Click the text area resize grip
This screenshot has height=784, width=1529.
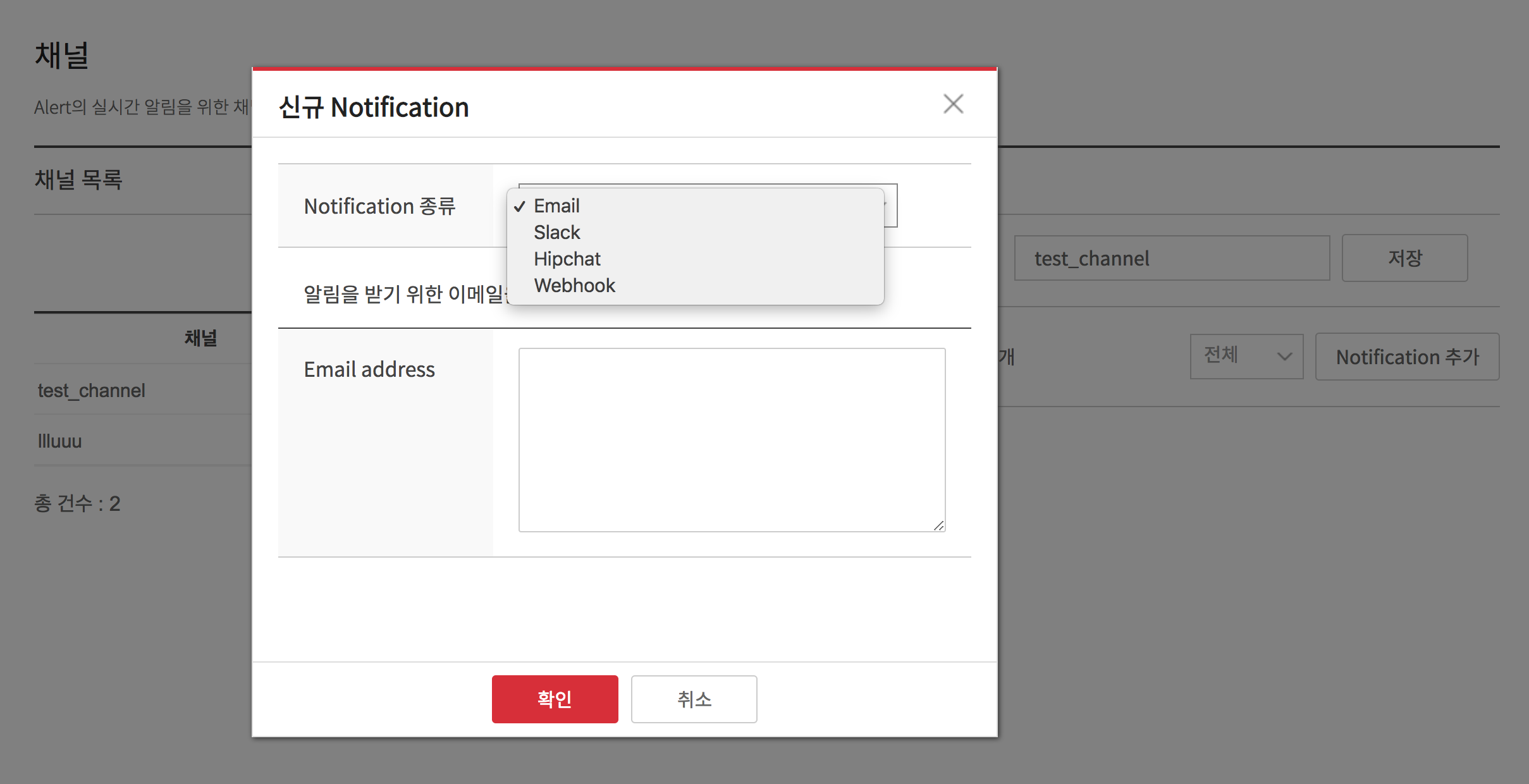939,526
